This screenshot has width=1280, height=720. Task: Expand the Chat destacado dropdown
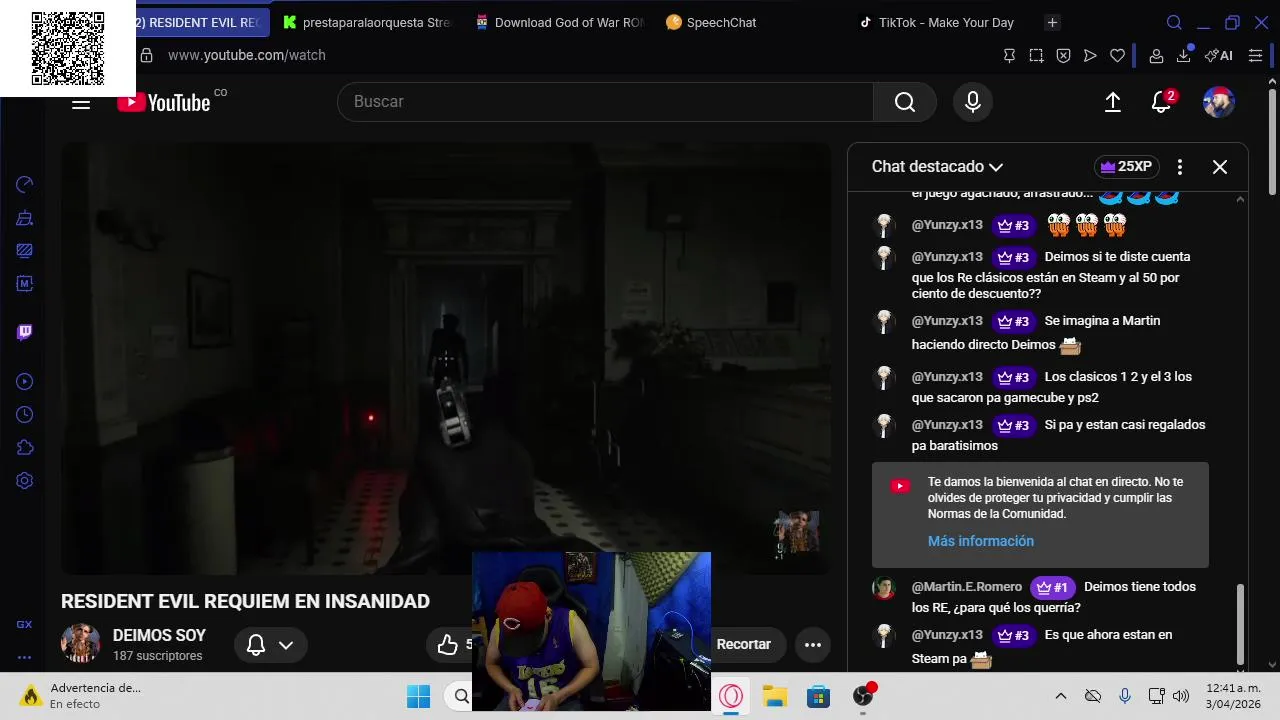[937, 167]
